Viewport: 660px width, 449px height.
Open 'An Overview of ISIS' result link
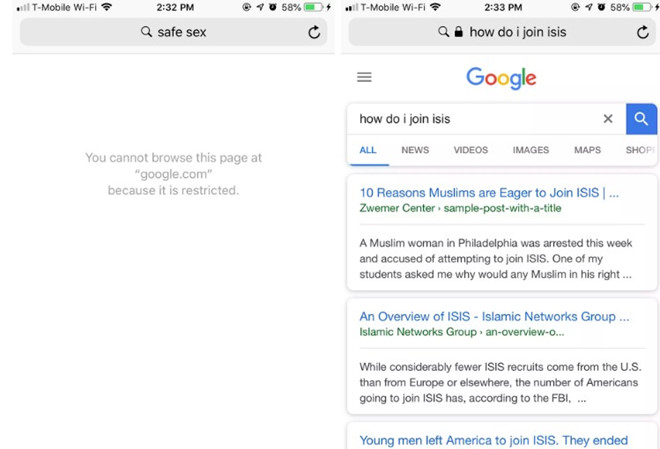494,317
